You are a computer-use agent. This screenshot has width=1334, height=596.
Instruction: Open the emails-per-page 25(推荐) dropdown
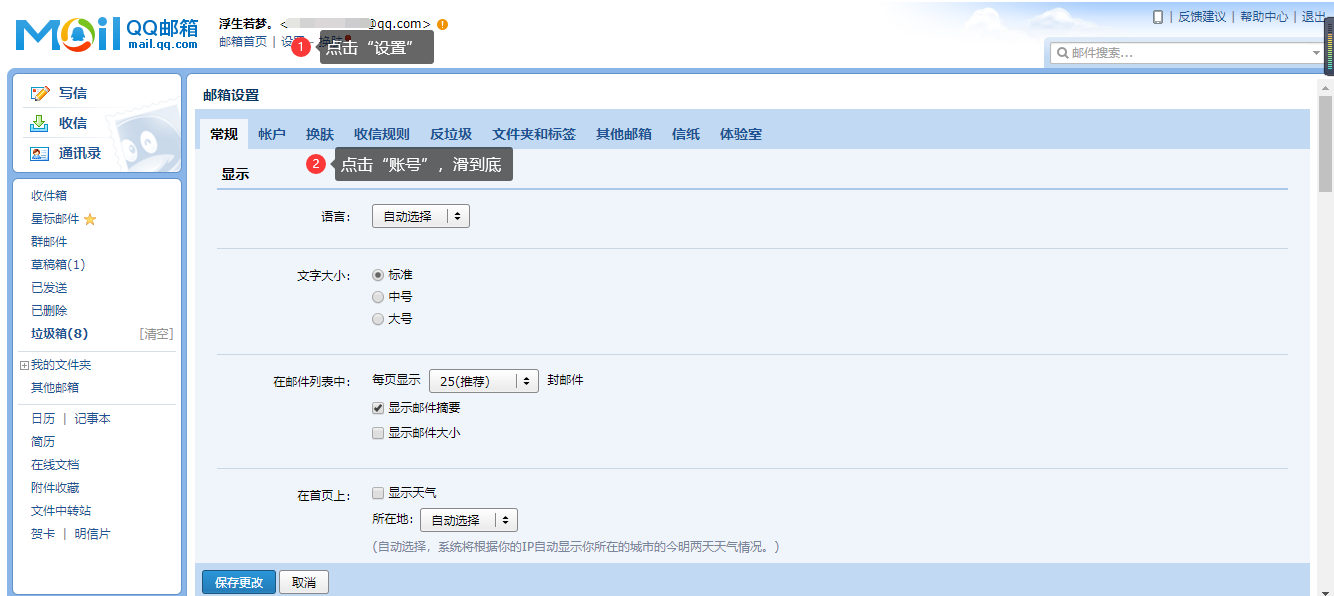coord(483,380)
